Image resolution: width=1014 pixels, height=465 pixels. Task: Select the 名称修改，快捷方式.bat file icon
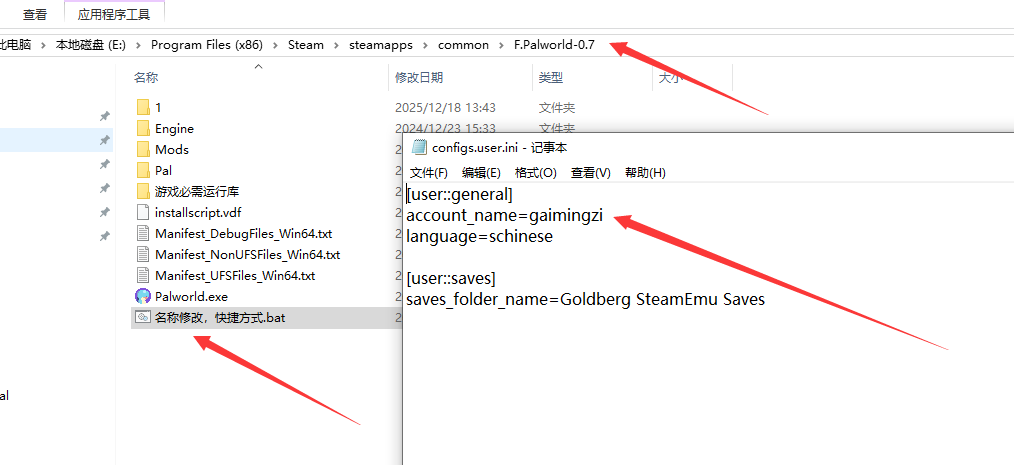[x=143, y=318]
